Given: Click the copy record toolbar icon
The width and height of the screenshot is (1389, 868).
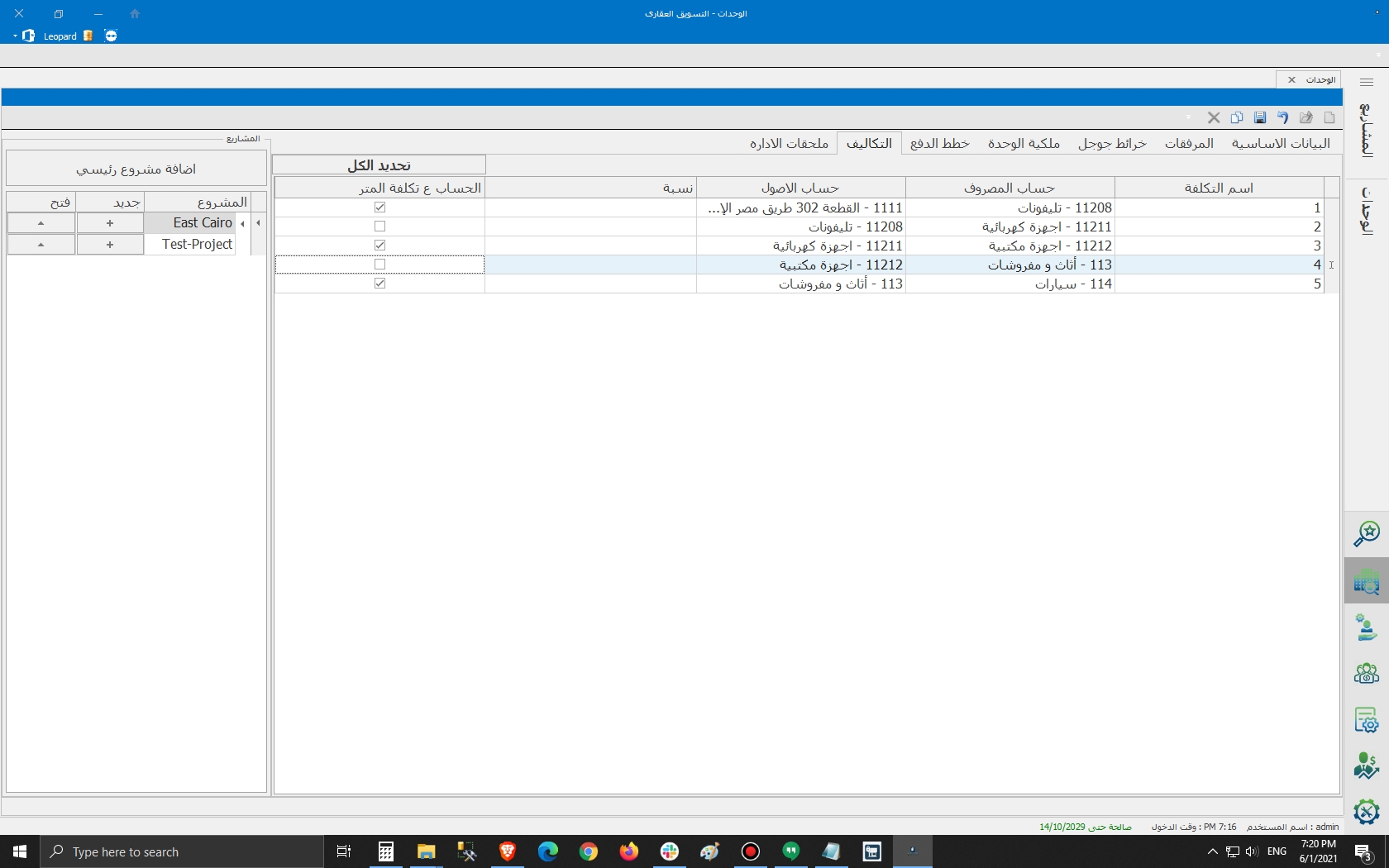Looking at the screenshot, I should [x=1237, y=117].
